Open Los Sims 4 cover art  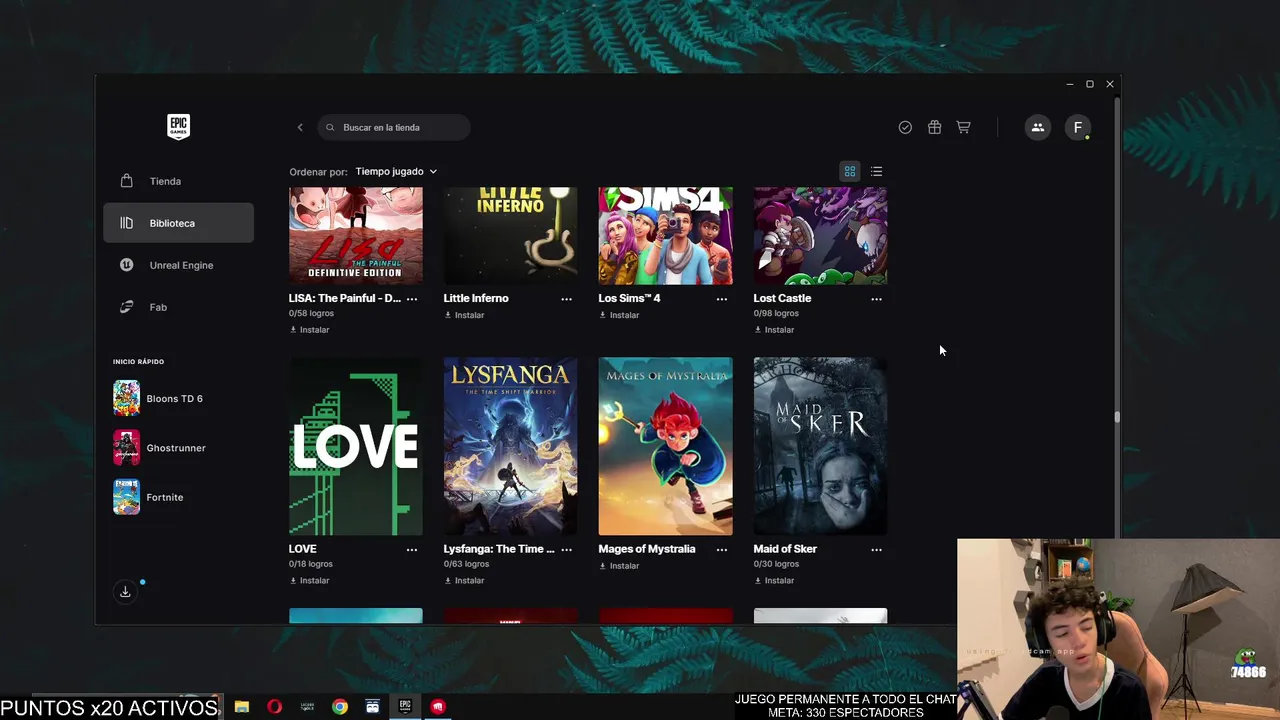pos(666,236)
